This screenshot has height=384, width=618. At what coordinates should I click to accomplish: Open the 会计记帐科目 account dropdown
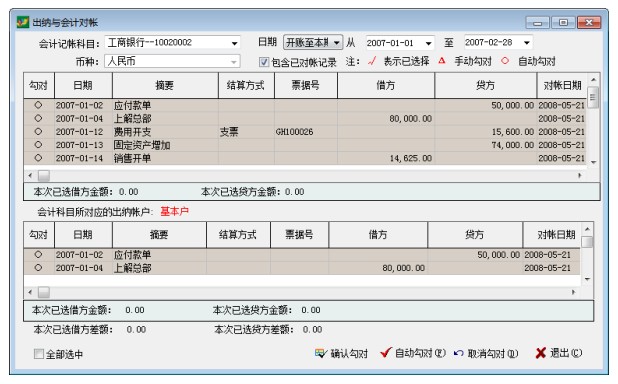coord(234,43)
